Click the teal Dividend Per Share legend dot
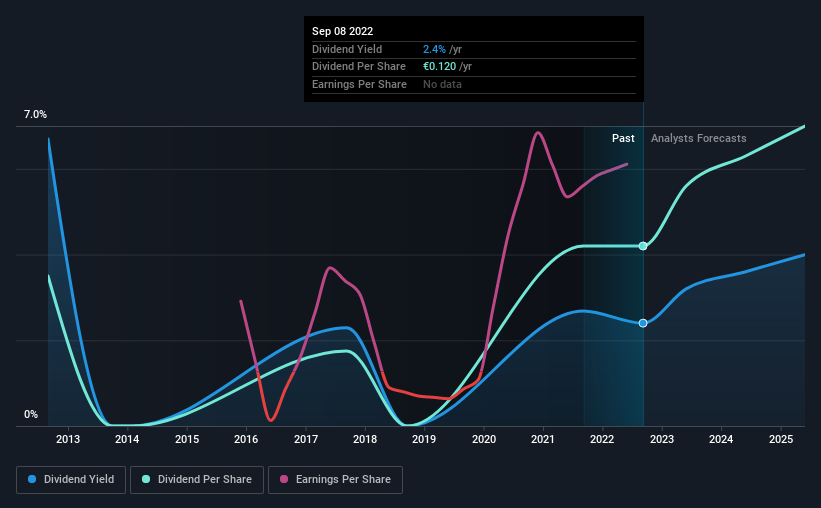The width and height of the screenshot is (821, 508). tap(146, 479)
